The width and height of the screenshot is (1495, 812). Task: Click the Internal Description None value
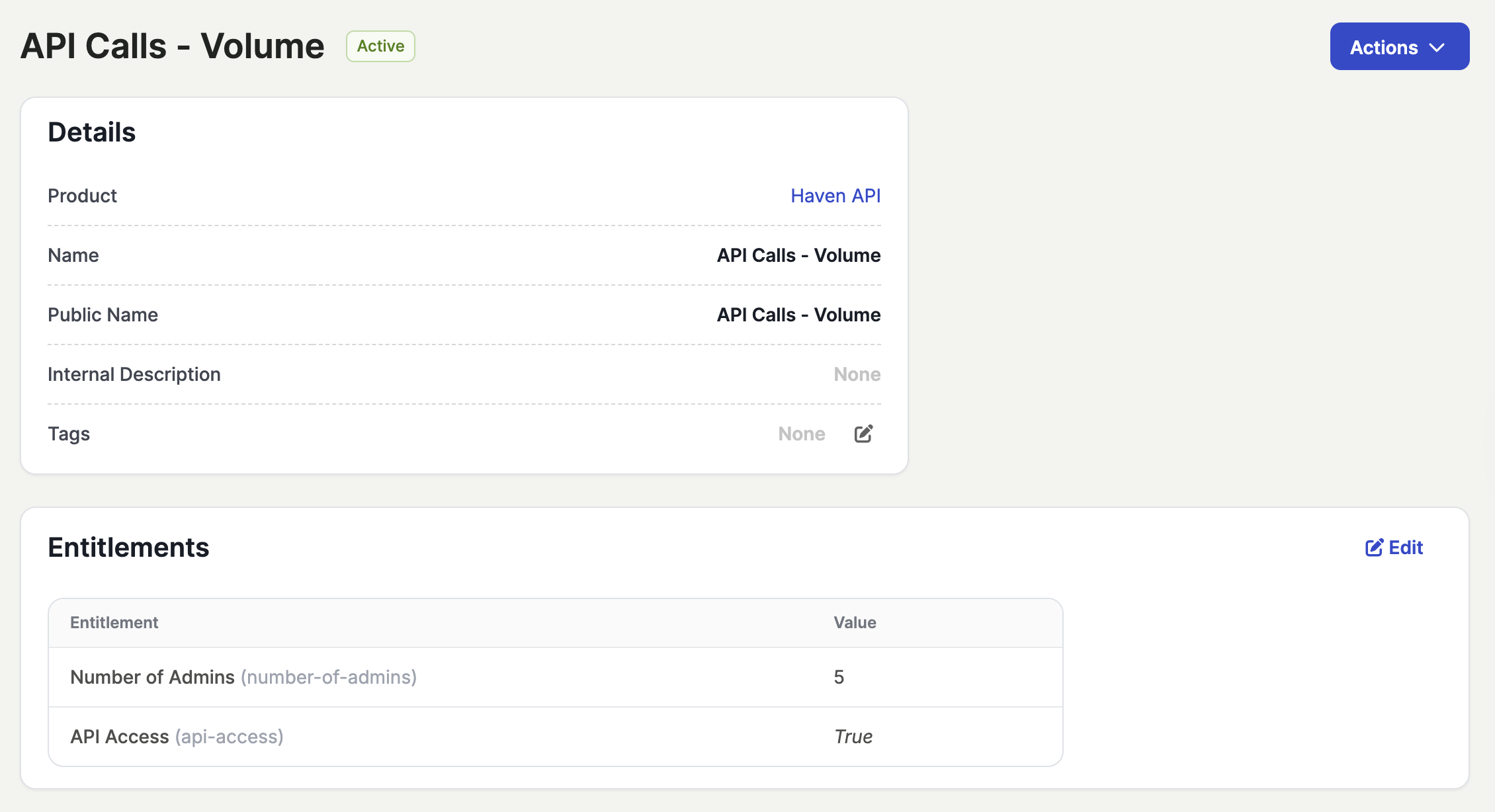857,374
